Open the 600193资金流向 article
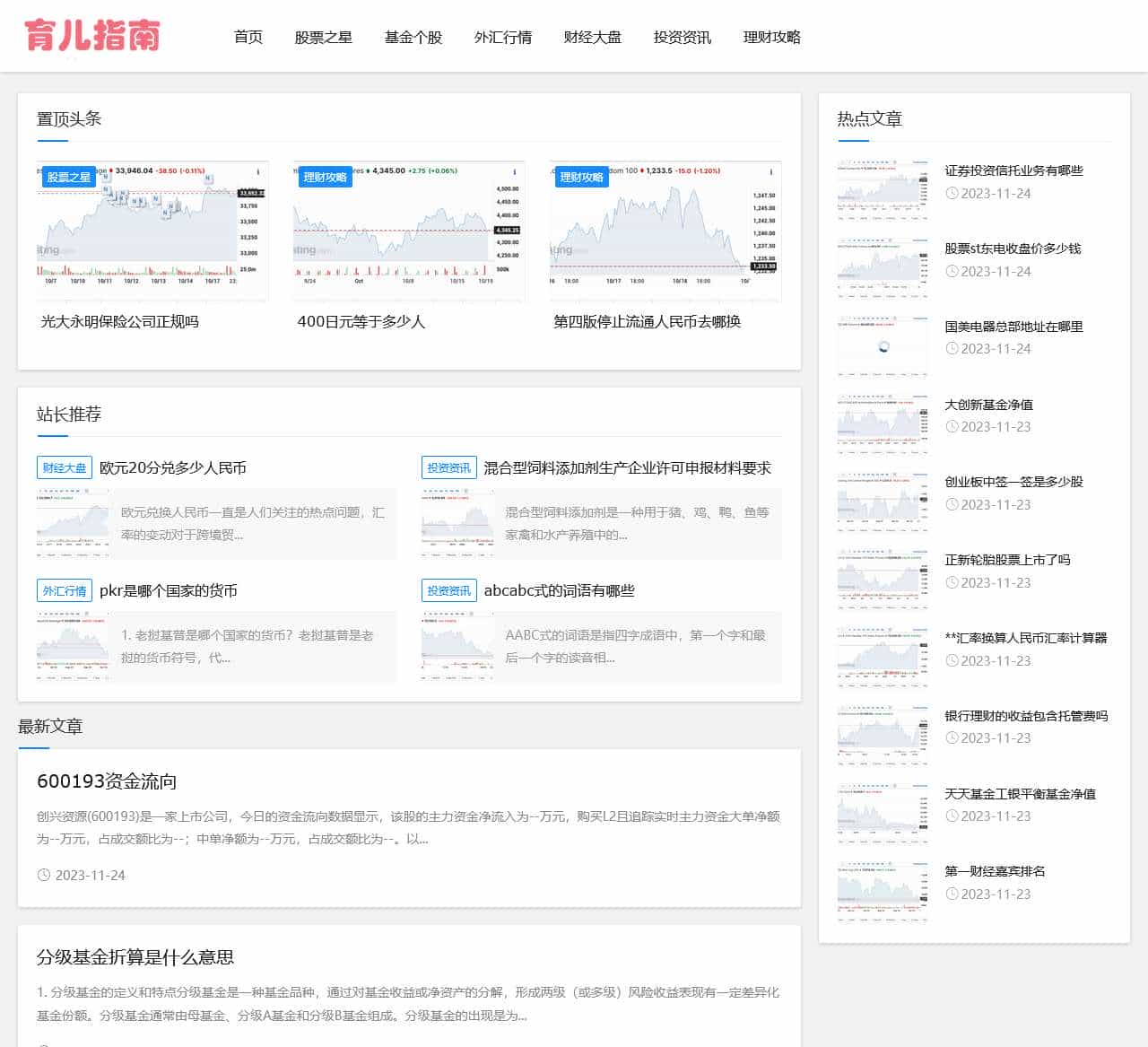 coord(107,781)
